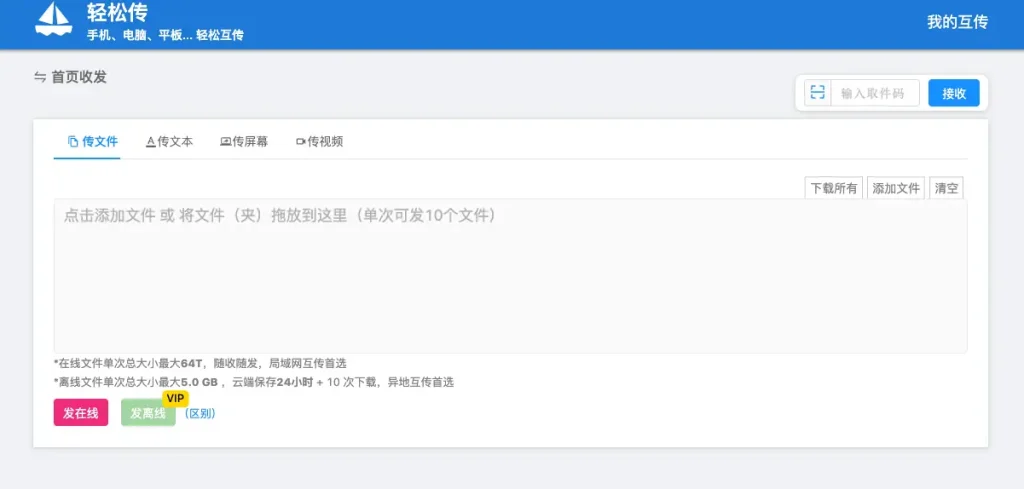This screenshot has width=1024, height=489.
Task: Click the yellow VIP badge
Action: [174, 398]
